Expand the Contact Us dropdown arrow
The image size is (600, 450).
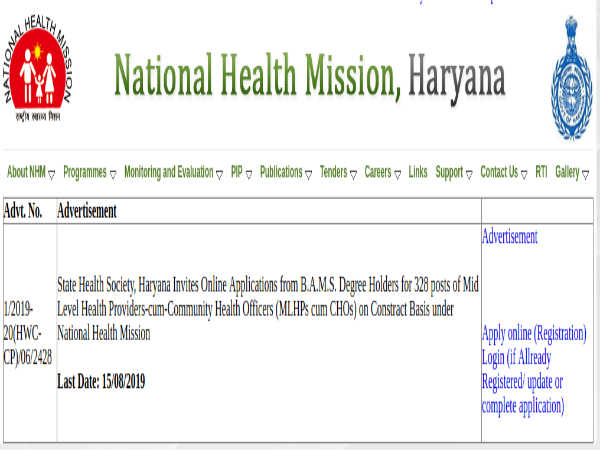coord(524,174)
